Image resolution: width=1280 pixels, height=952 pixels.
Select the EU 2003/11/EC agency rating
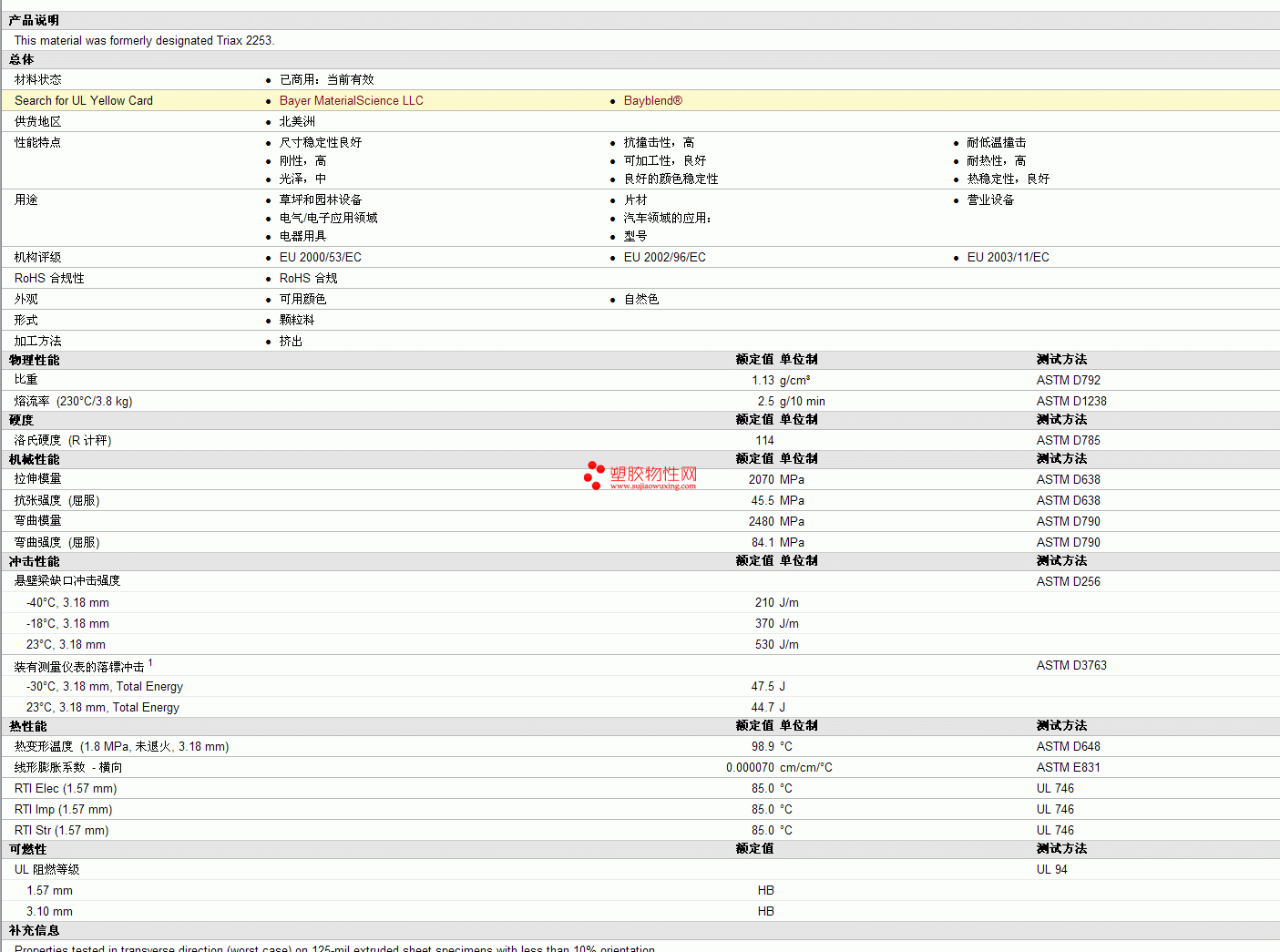click(x=1009, y=257)
